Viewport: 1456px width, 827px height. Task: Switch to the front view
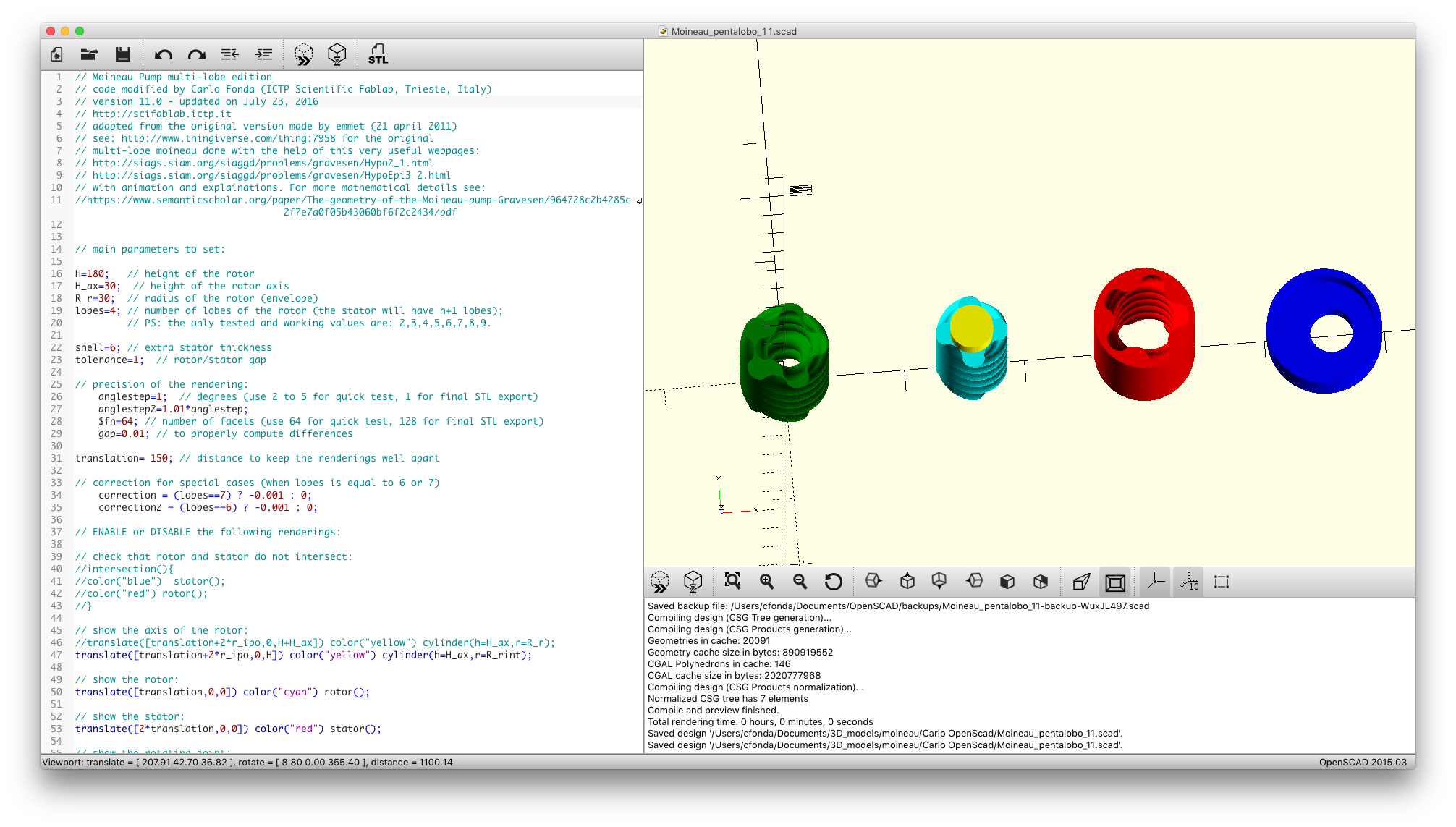point(1007,582)
